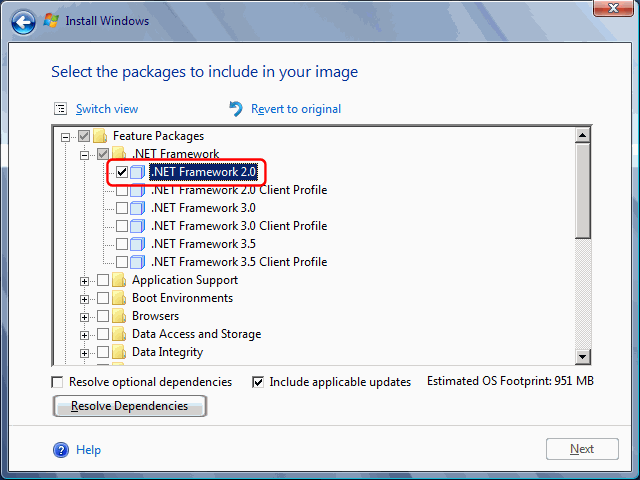
Task: Collapse the Feature Packages tree node
Action: tap(65, 137)
